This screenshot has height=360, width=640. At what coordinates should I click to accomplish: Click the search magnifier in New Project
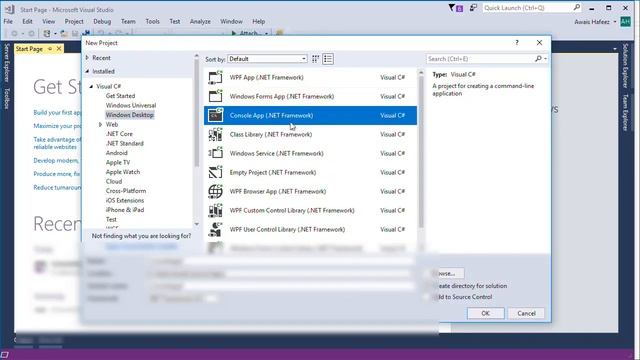(538, 59)
